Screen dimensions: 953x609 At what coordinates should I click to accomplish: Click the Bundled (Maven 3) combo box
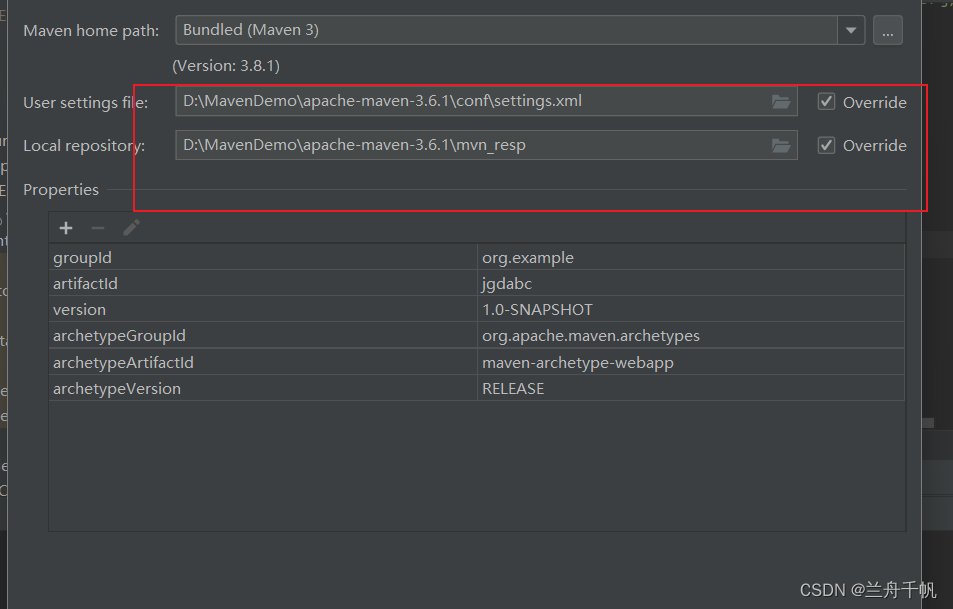tap(506, 30)
